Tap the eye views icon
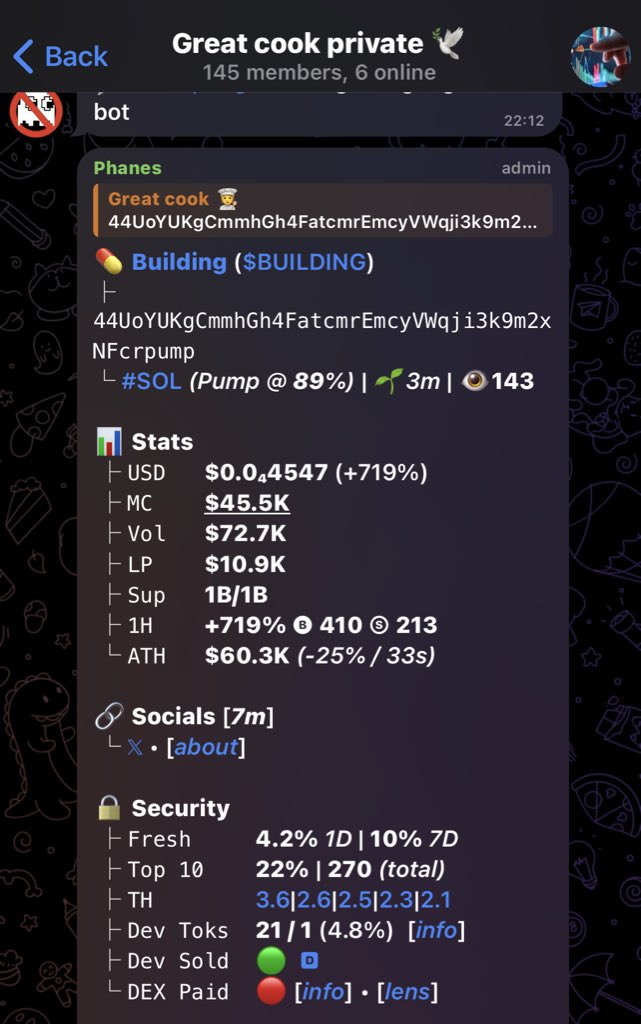 coord(474,381)
